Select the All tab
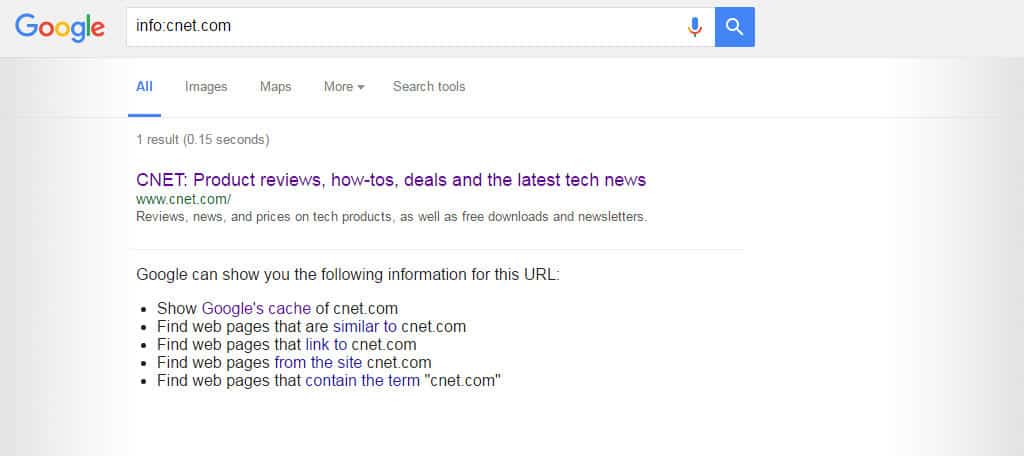Image resolution: width=1024 pixels, height=456 pixels. coord(144,86)
